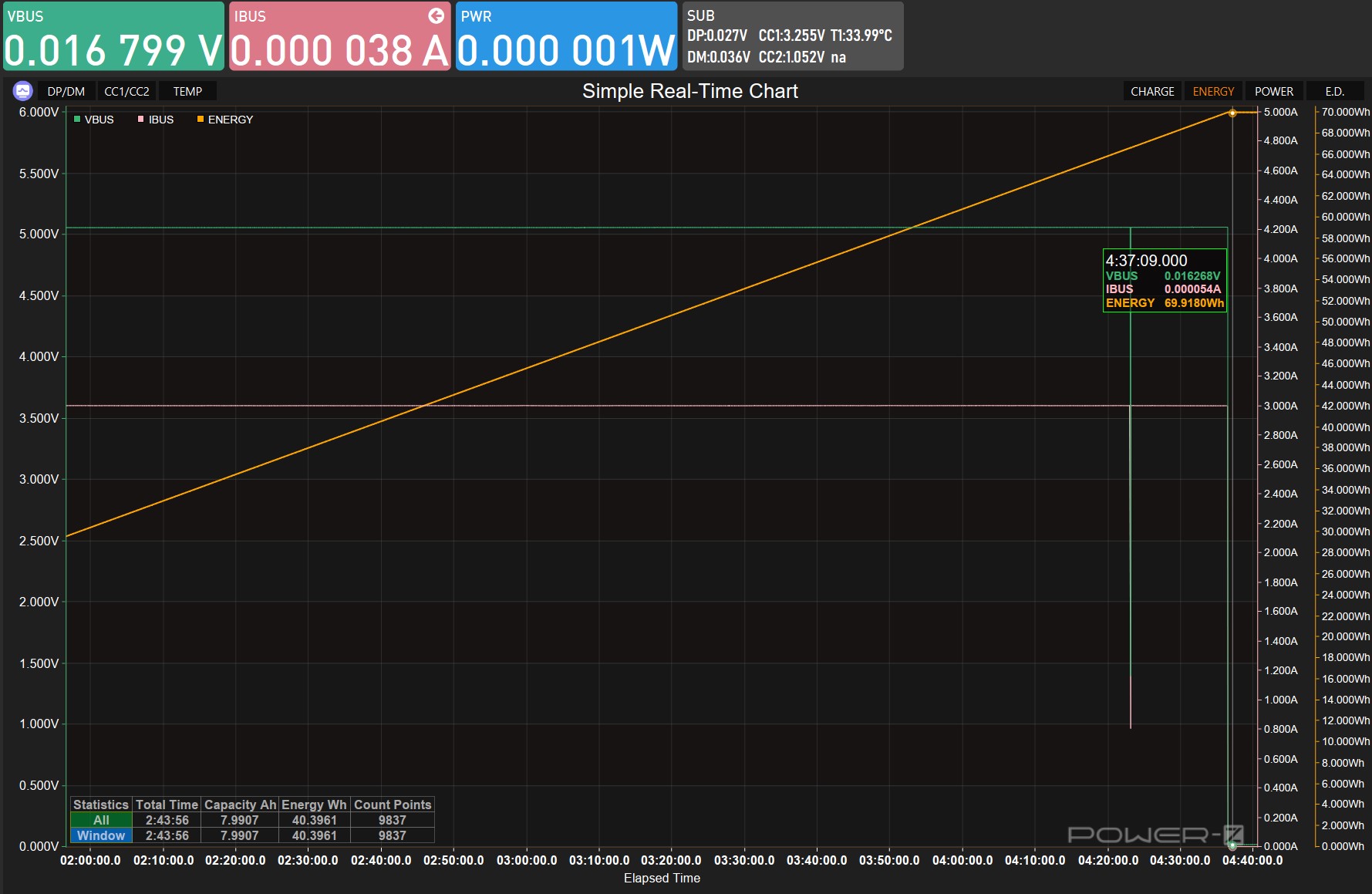Toggle the CC1/CC2 curve display
Screen dimensions: 1372x894
[126, 91]
